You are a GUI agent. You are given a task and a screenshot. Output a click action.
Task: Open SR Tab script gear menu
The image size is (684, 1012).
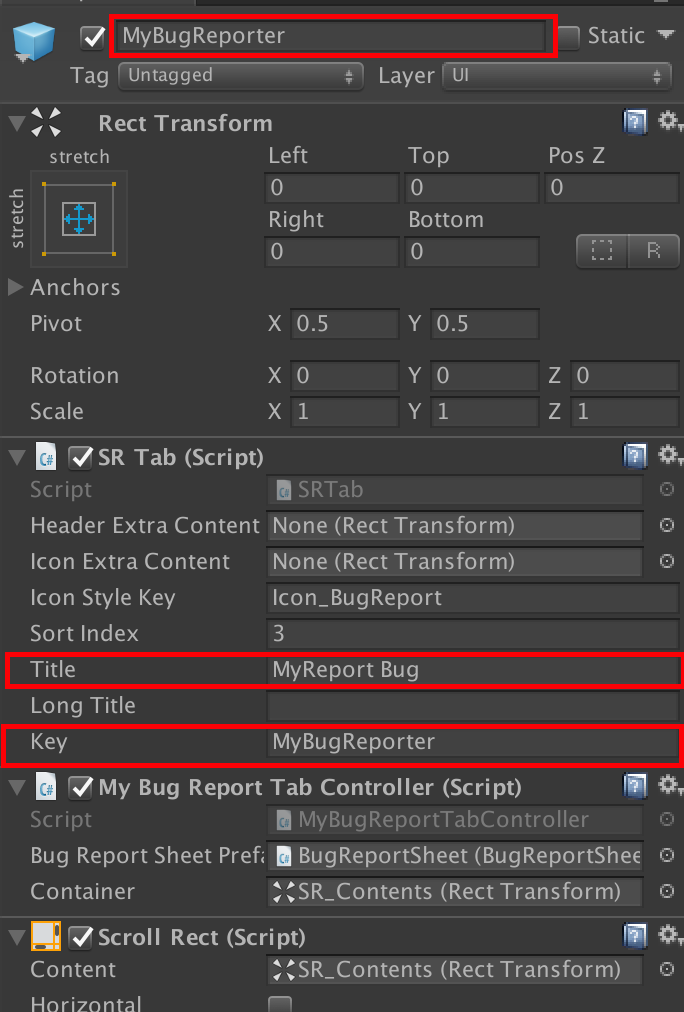[669, 456]
